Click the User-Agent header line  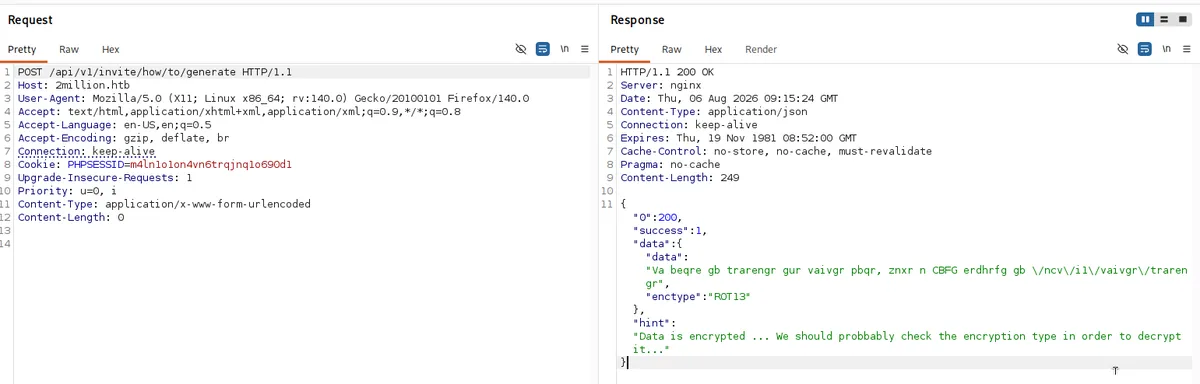[273, 98]
